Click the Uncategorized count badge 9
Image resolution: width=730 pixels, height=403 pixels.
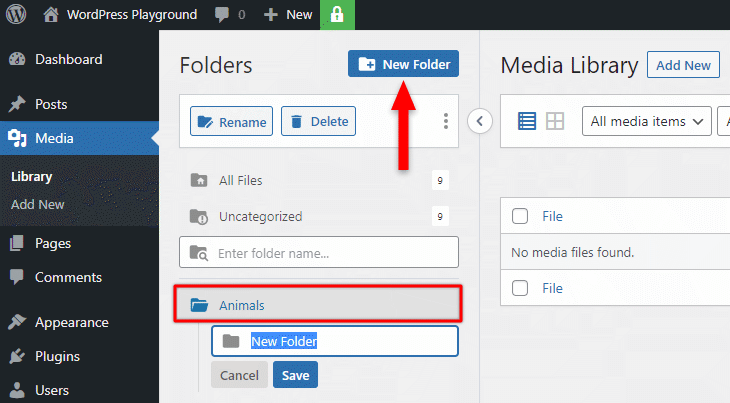click(x=440, y=216)
